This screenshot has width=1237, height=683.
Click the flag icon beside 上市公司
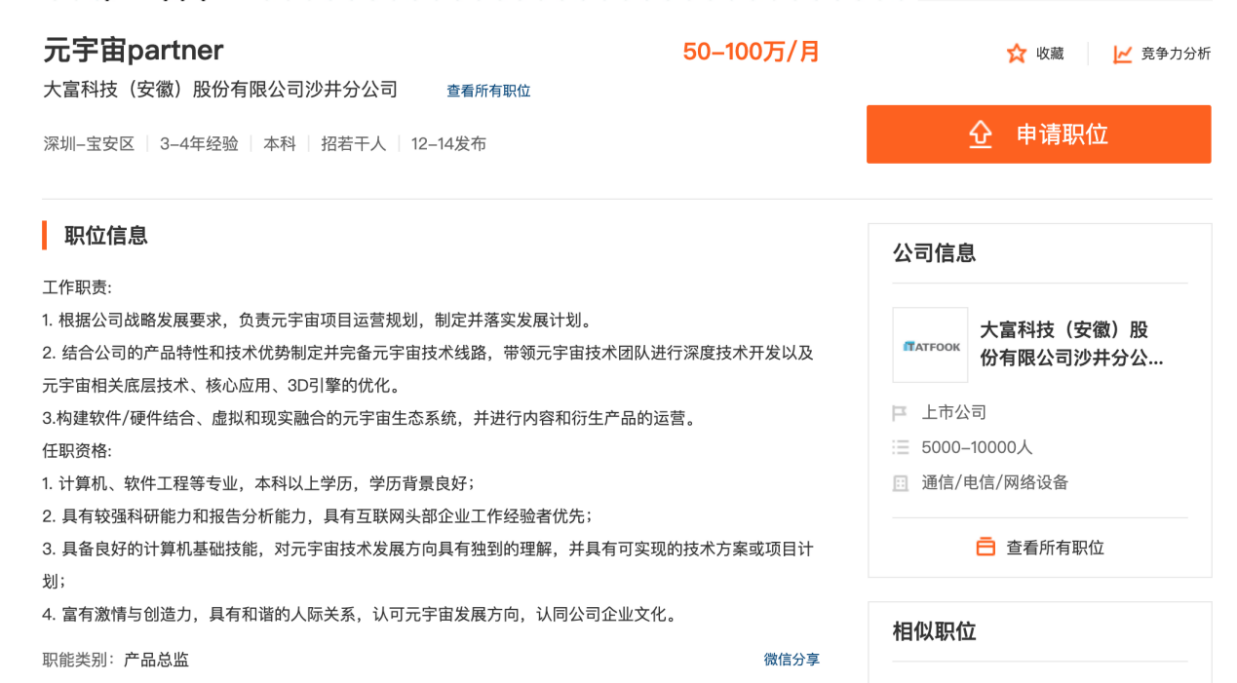[900, 413]
